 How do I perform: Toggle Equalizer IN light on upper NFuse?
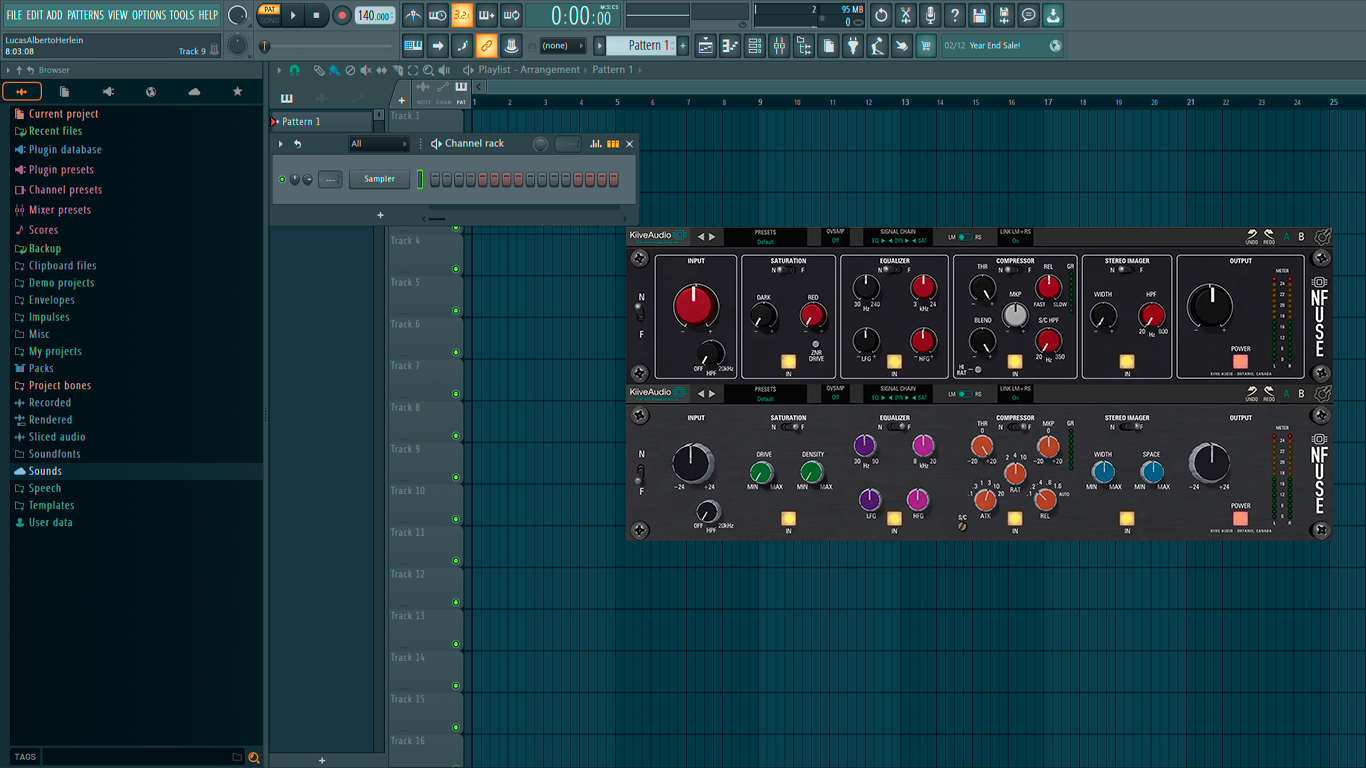pyautogui.click(x=894, y=361)
